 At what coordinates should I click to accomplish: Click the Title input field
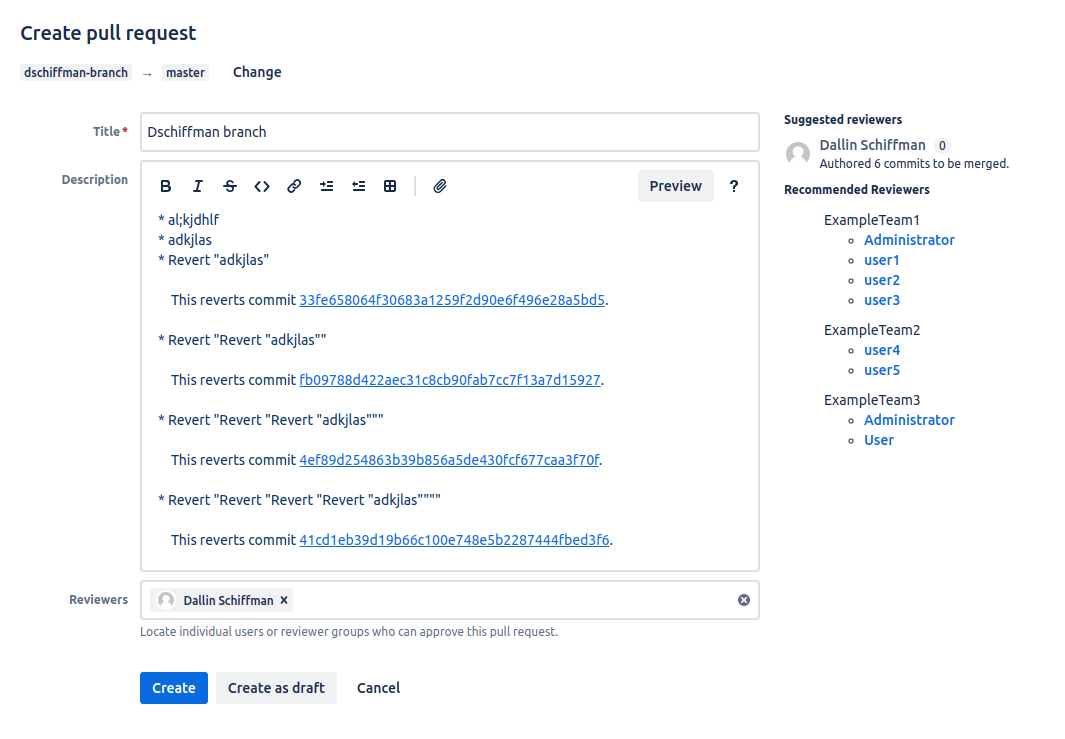pyautogui.click(x=450, y=132)
